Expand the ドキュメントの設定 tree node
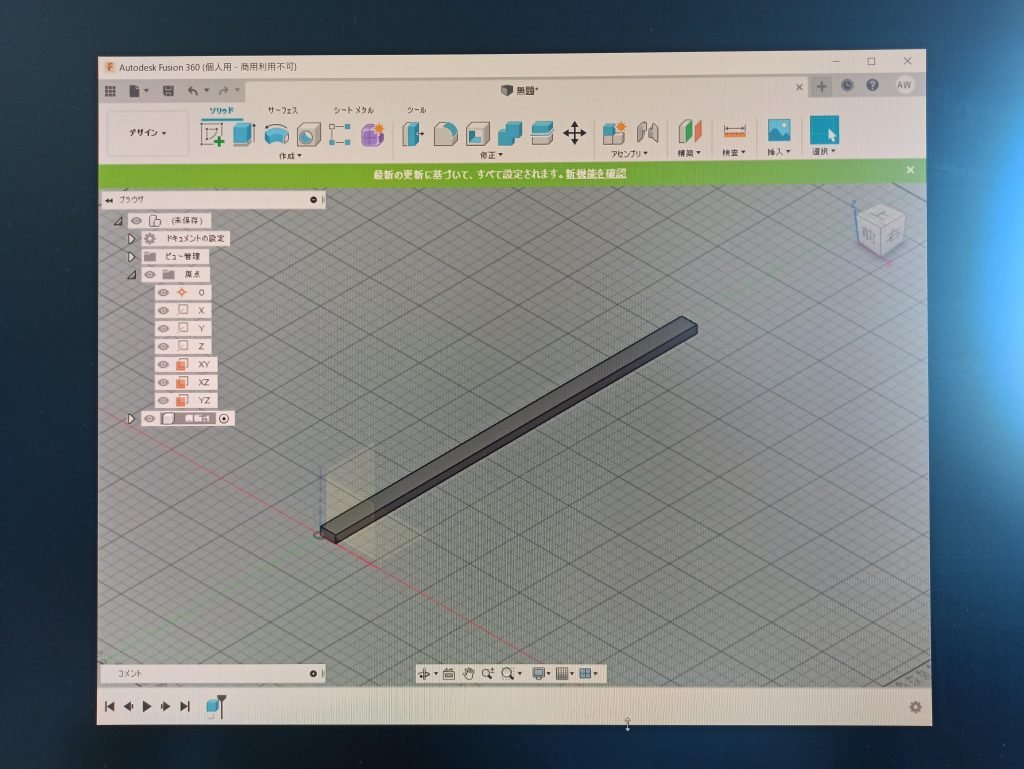This screenshot has width=1024, height=769. click(131, 239)
